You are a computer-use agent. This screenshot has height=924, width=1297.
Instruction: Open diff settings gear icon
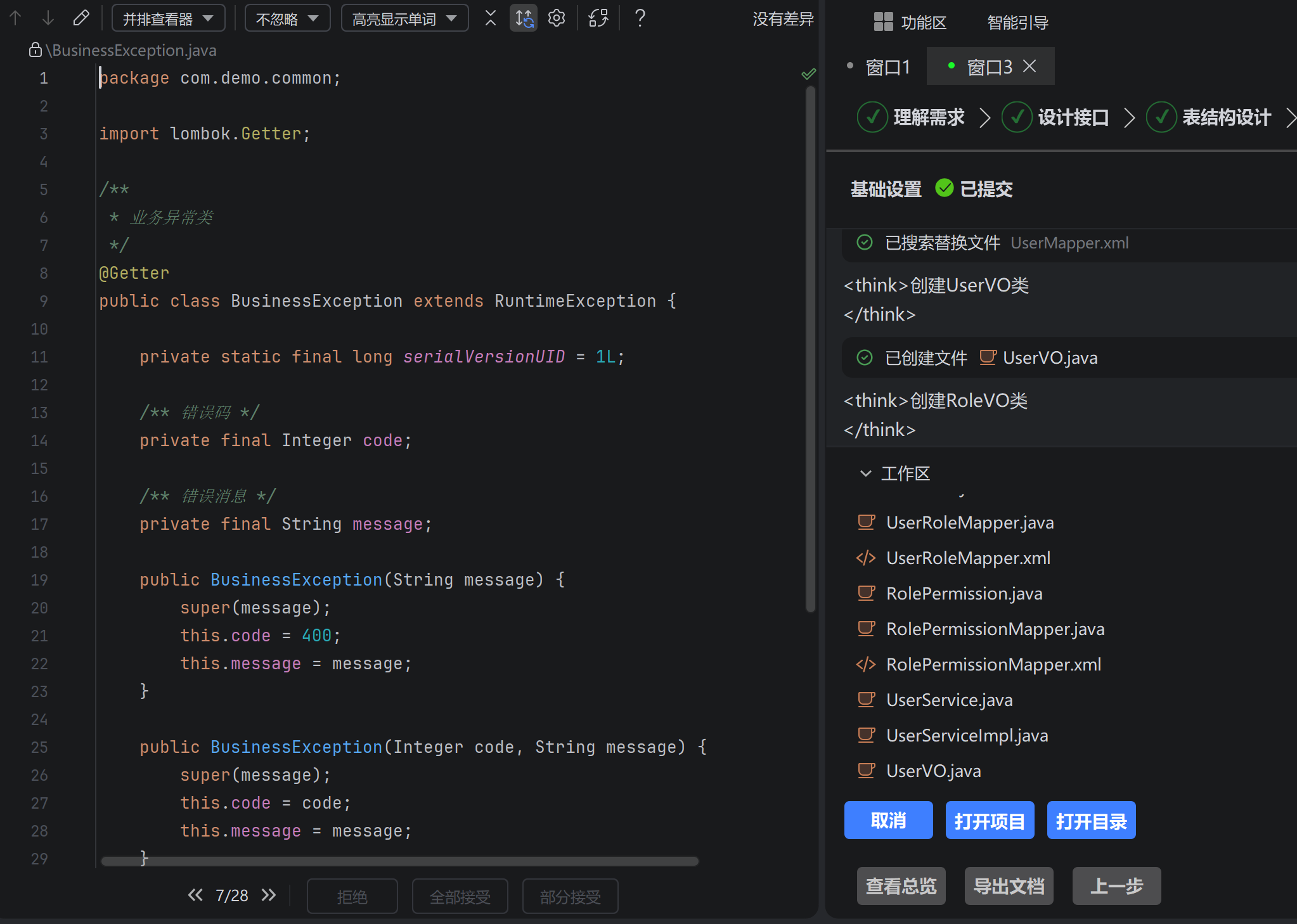click(x=557, y=18)
